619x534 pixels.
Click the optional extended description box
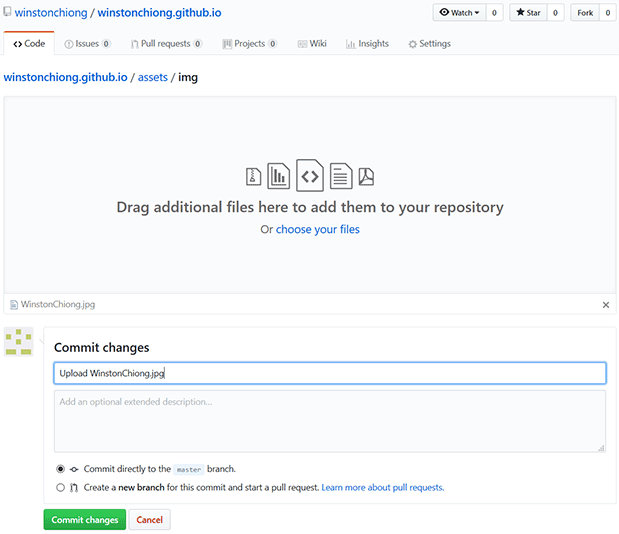tap(330, 421)
